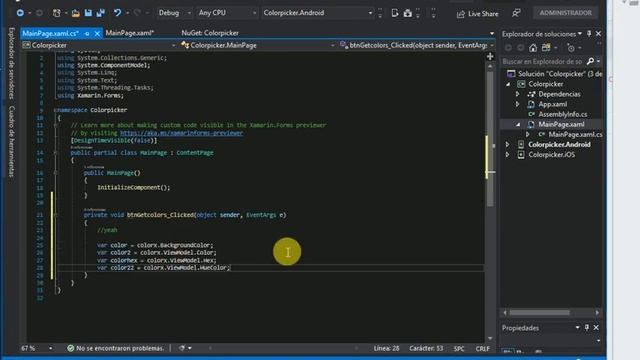Screen dimensions: 640x360
Task: Open the Debug configuration dropdown
Action: (x=174, y=13)
